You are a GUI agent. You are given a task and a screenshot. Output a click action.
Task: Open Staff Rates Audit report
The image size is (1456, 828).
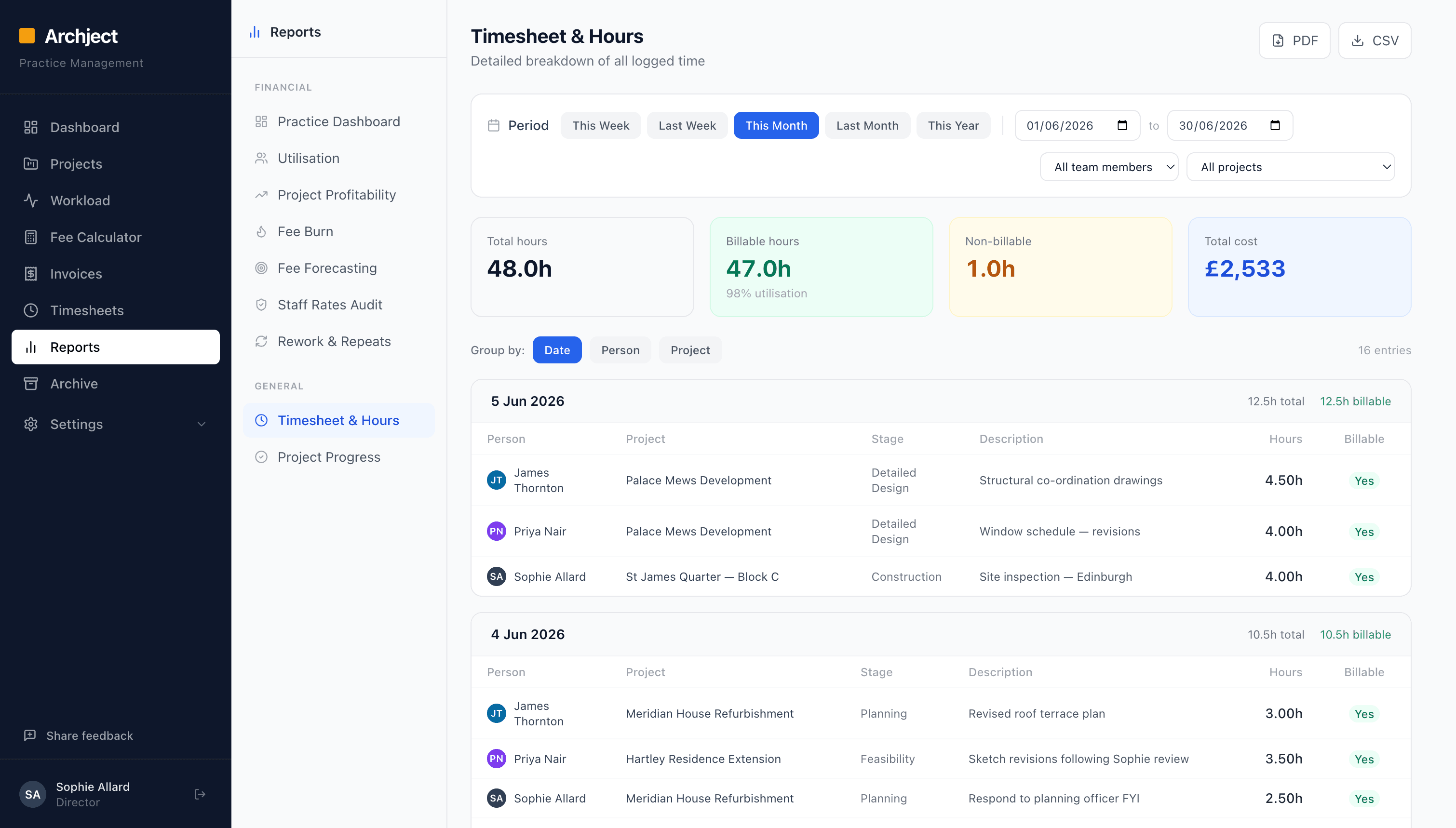(x=338, y=305)
